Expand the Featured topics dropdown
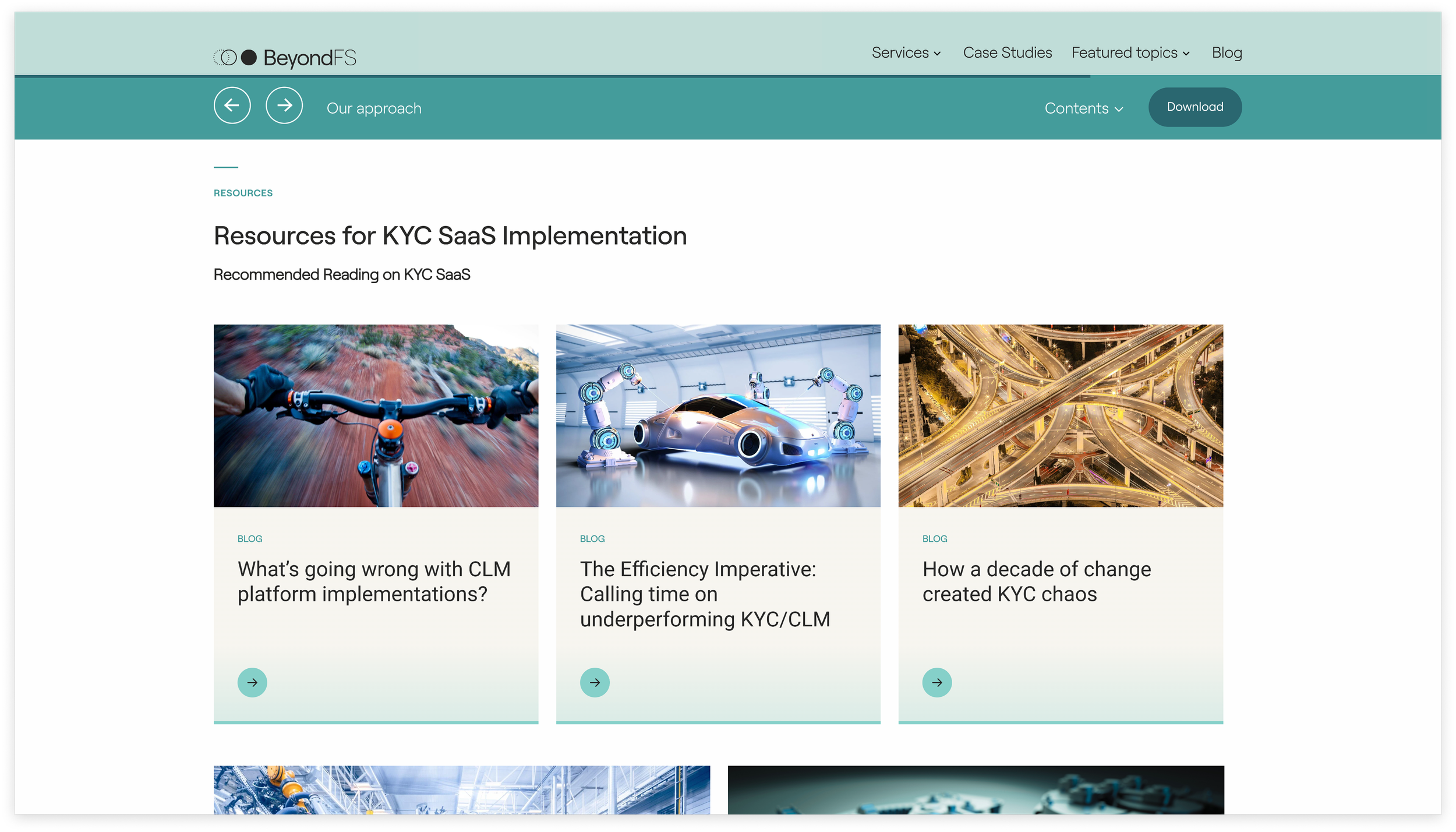 click(1130, 53)
